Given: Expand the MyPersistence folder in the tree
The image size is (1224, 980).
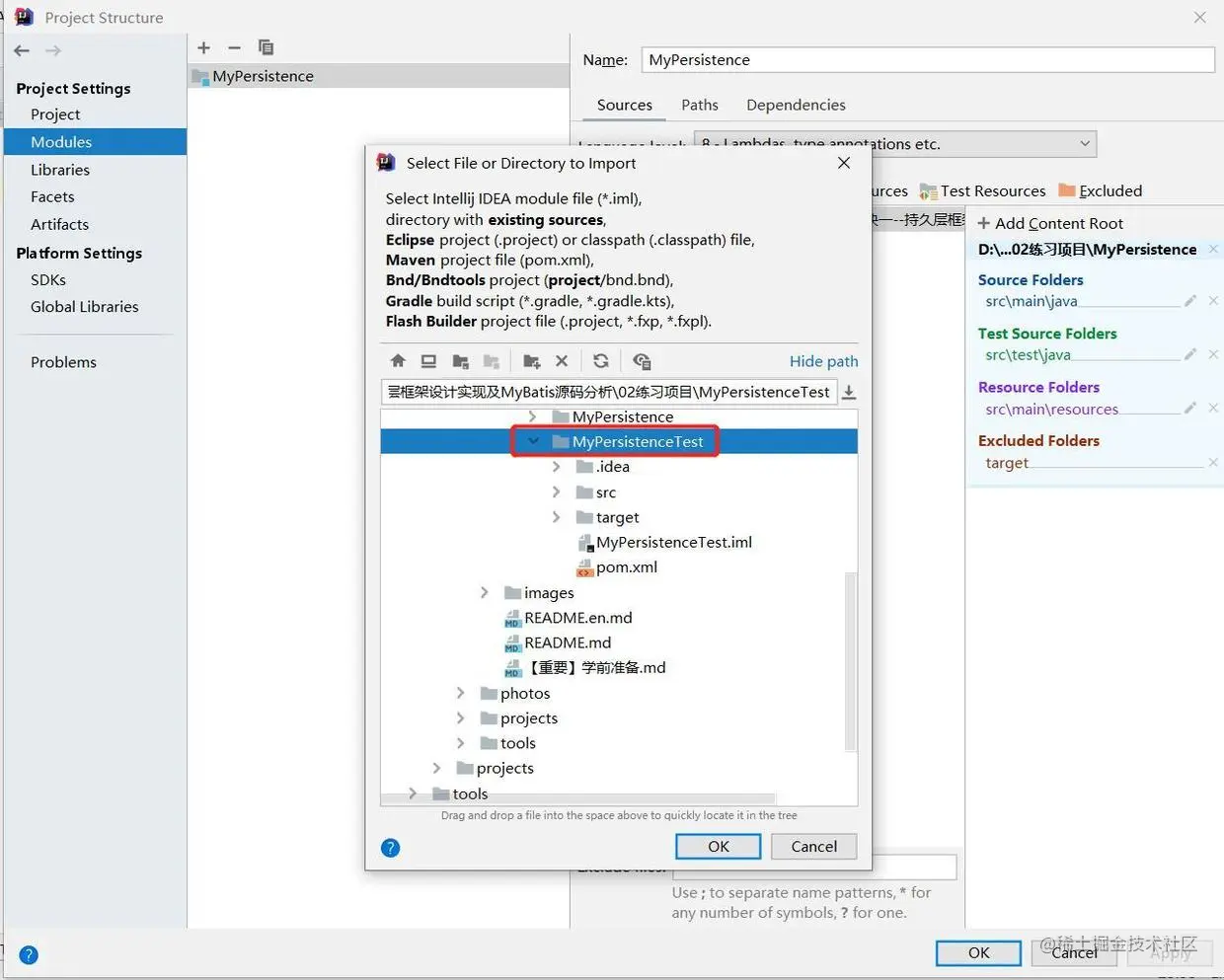Looking at the screenshot, I should tap(533, 416).
